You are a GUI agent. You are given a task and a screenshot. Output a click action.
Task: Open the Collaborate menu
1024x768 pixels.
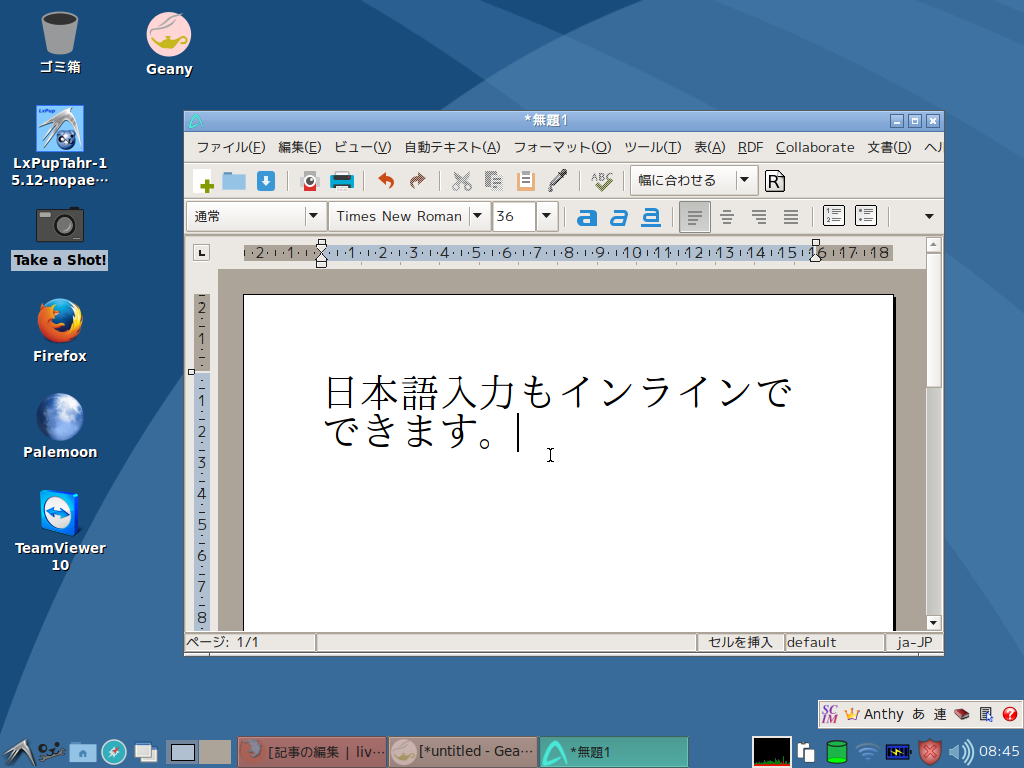point(815,148)
